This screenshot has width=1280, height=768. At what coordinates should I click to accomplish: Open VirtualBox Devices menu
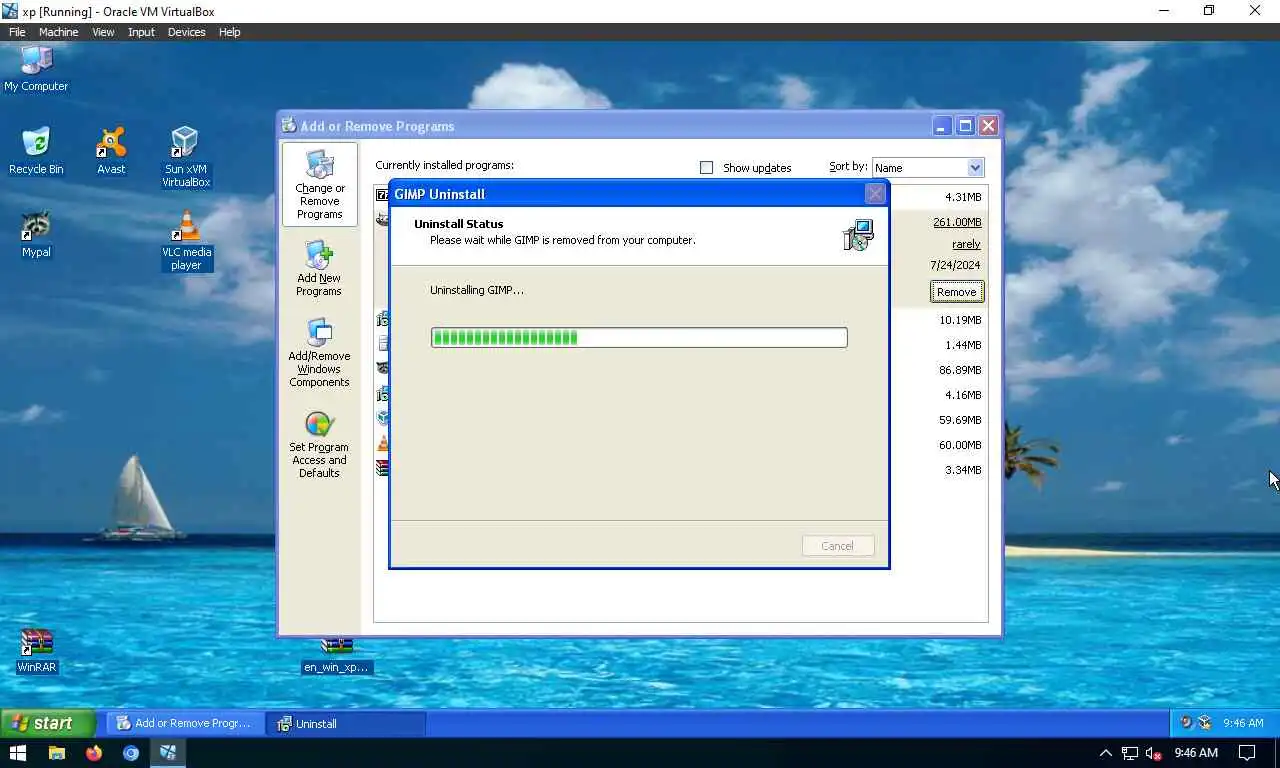point(186,32)
